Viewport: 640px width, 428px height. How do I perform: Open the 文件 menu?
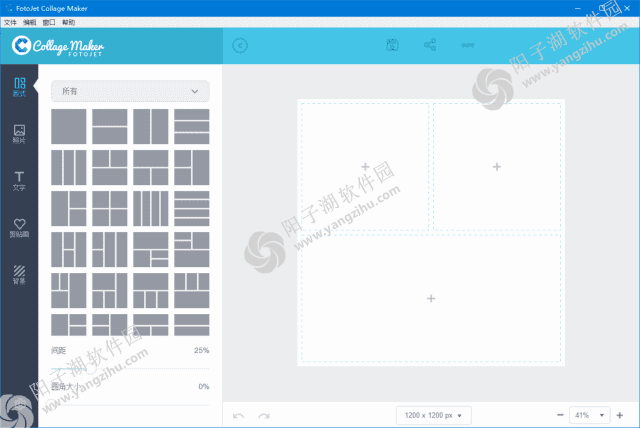[x=10, y=22]
